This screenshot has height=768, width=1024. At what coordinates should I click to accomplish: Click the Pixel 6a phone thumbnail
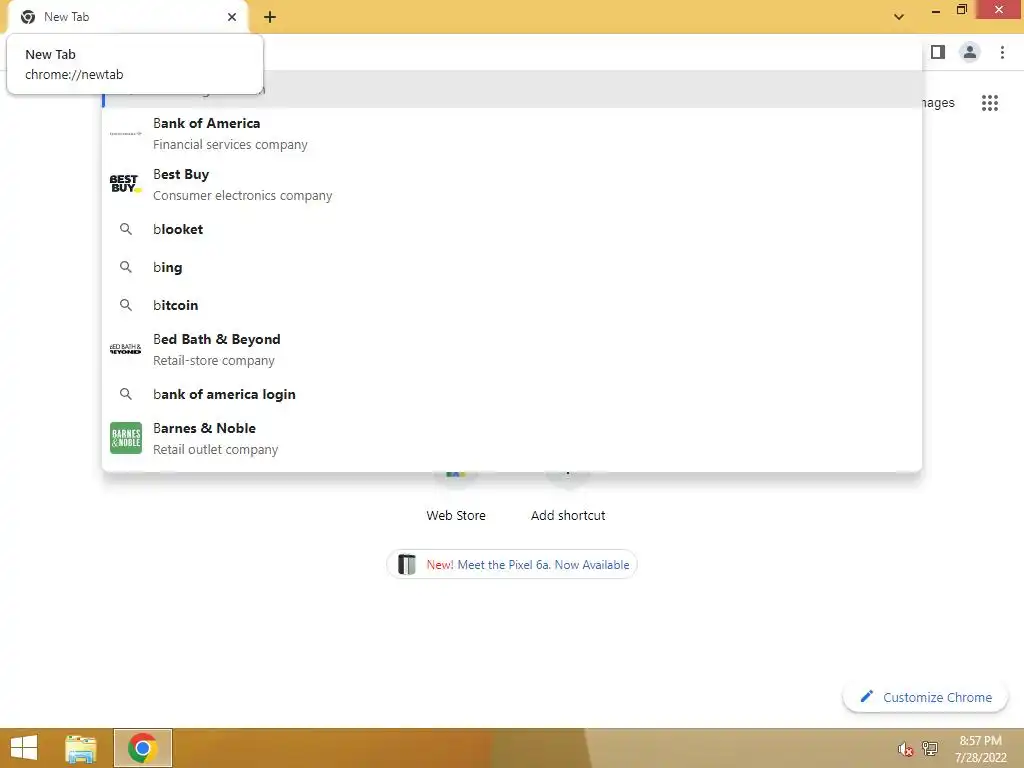pos(407,564)
